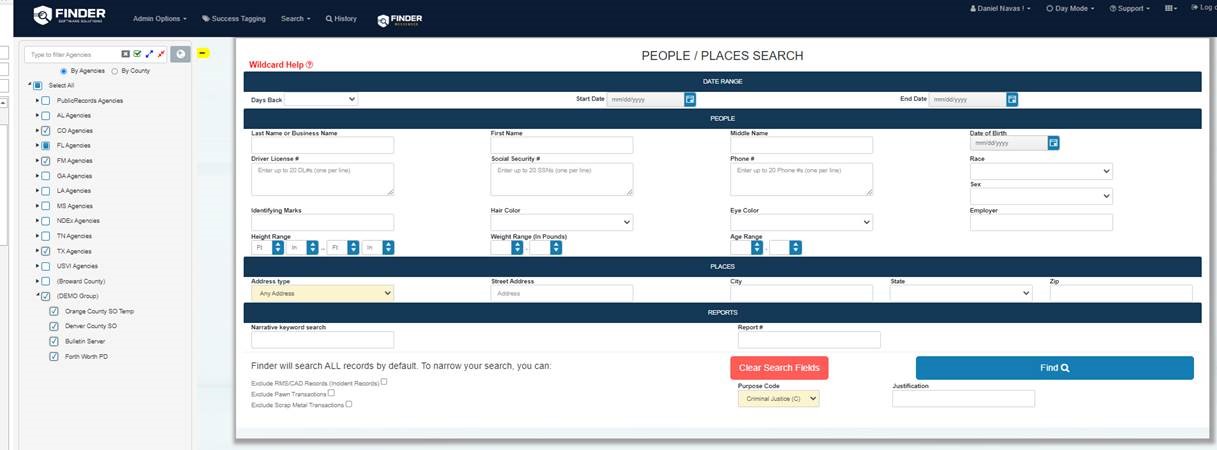This screenshot has width=1217, height=450.
Task: Open the Date of Birth calendar picker
Action: pyautogui.click(x=1053, y=143)
